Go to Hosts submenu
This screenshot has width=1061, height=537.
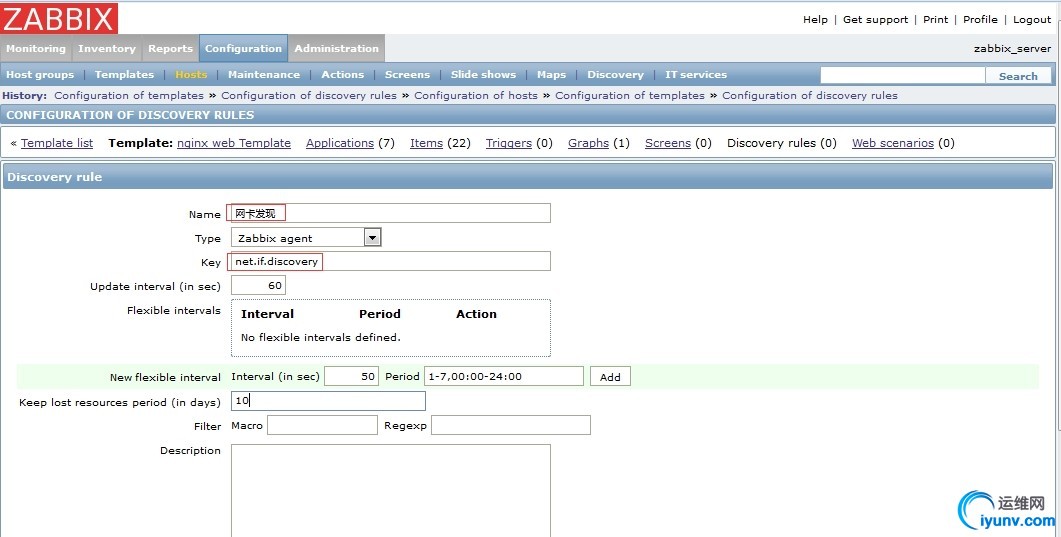coord(191,74)
